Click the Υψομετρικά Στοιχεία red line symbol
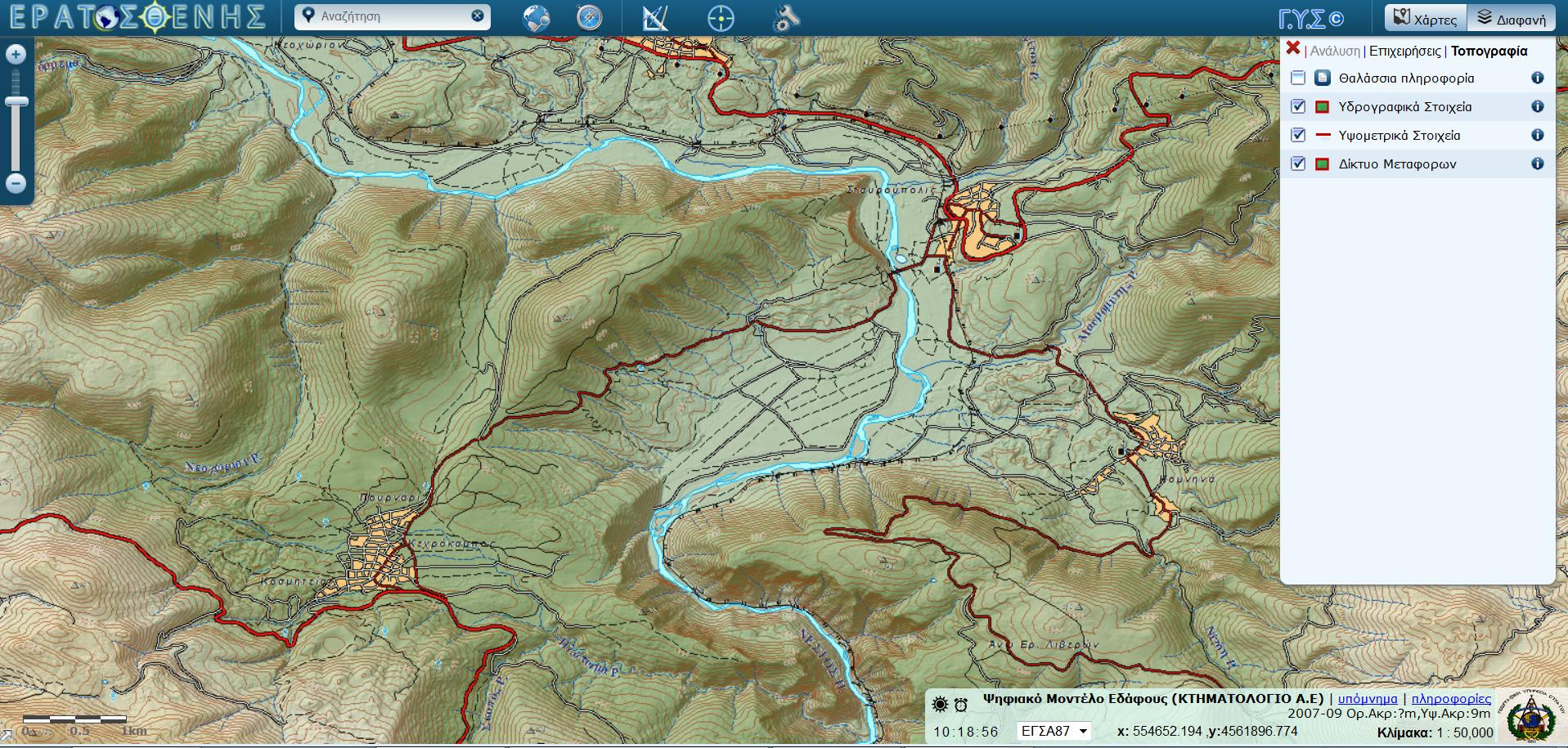Screen dimensions: 1568x748 pyautogui.click(x=1322, y=136)
